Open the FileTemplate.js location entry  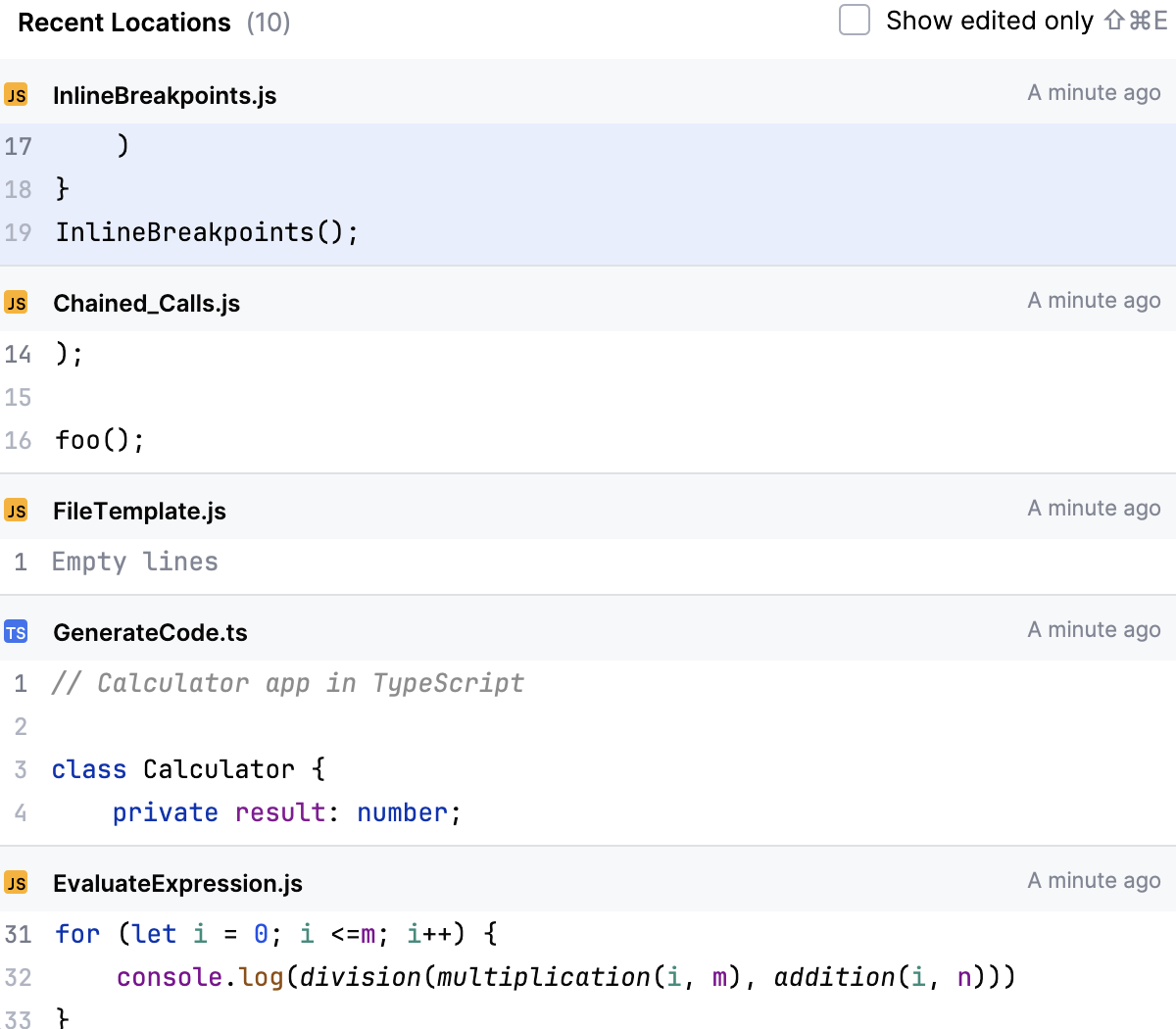[139, 512]
